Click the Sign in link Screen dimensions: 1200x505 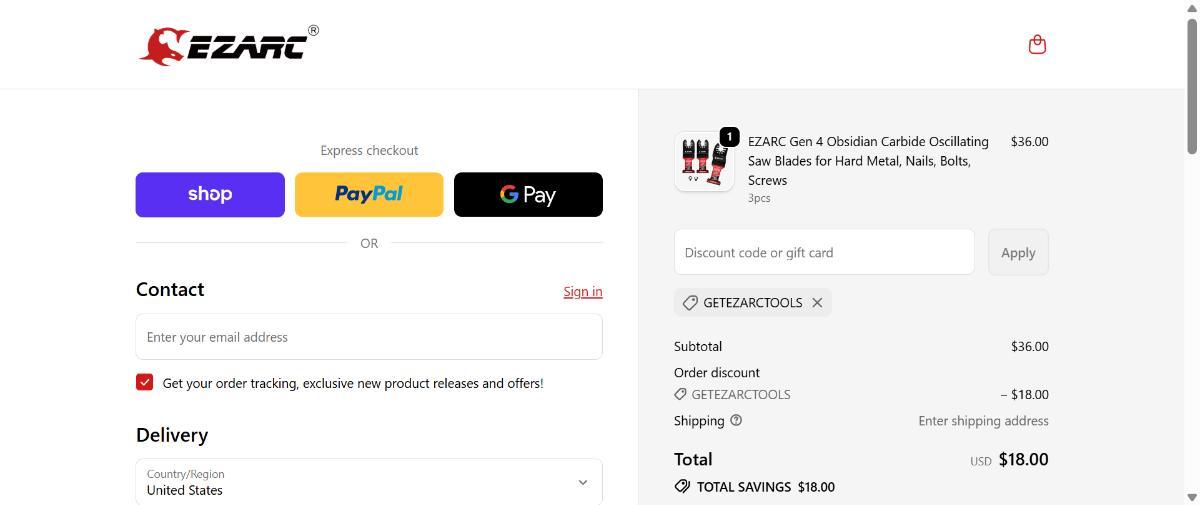coord(583,292)
